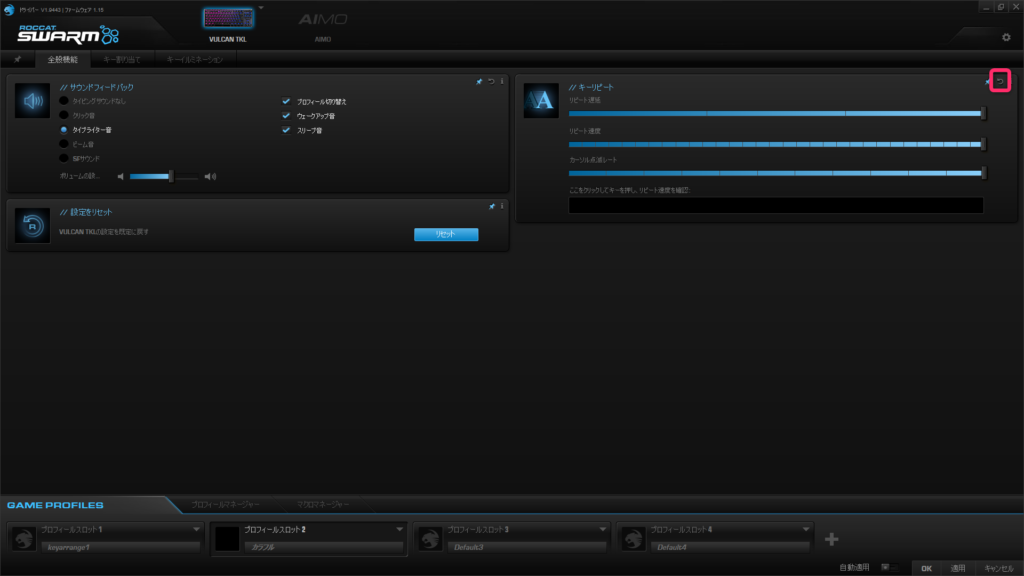Confirm with the OK button
Image resolution: width=1024 pixels, height=576 pixels.
click(x=926, y=568)
